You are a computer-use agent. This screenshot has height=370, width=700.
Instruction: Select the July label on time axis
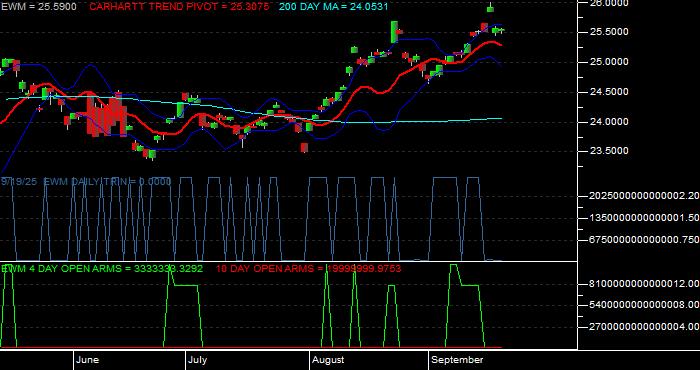click(x=197, y=360)
